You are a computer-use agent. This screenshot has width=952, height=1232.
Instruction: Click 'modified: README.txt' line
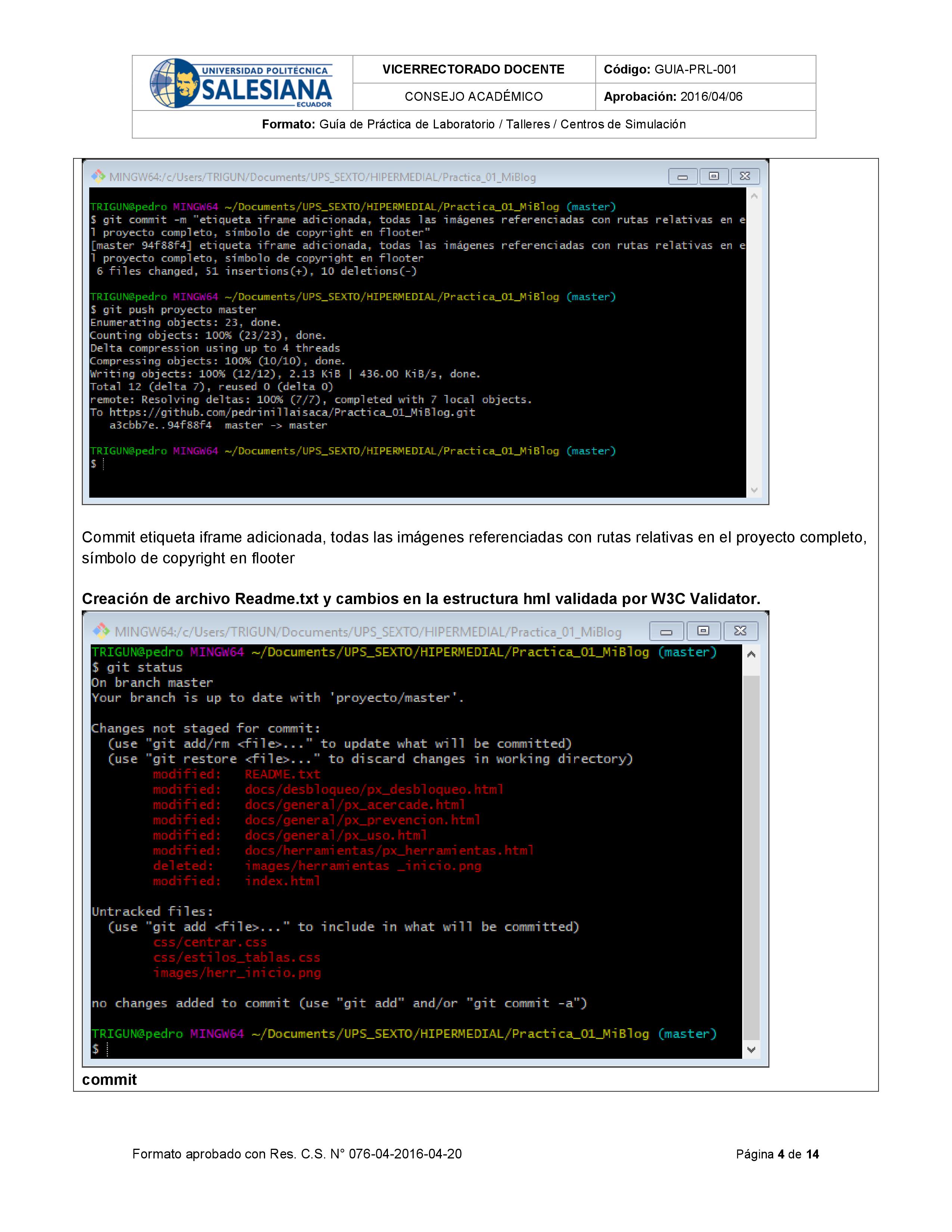236,774
